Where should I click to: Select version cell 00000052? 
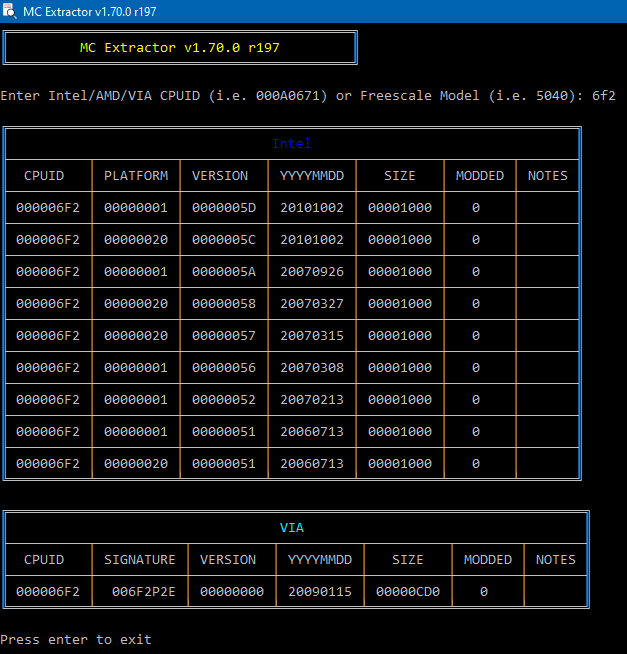(224, 400)
